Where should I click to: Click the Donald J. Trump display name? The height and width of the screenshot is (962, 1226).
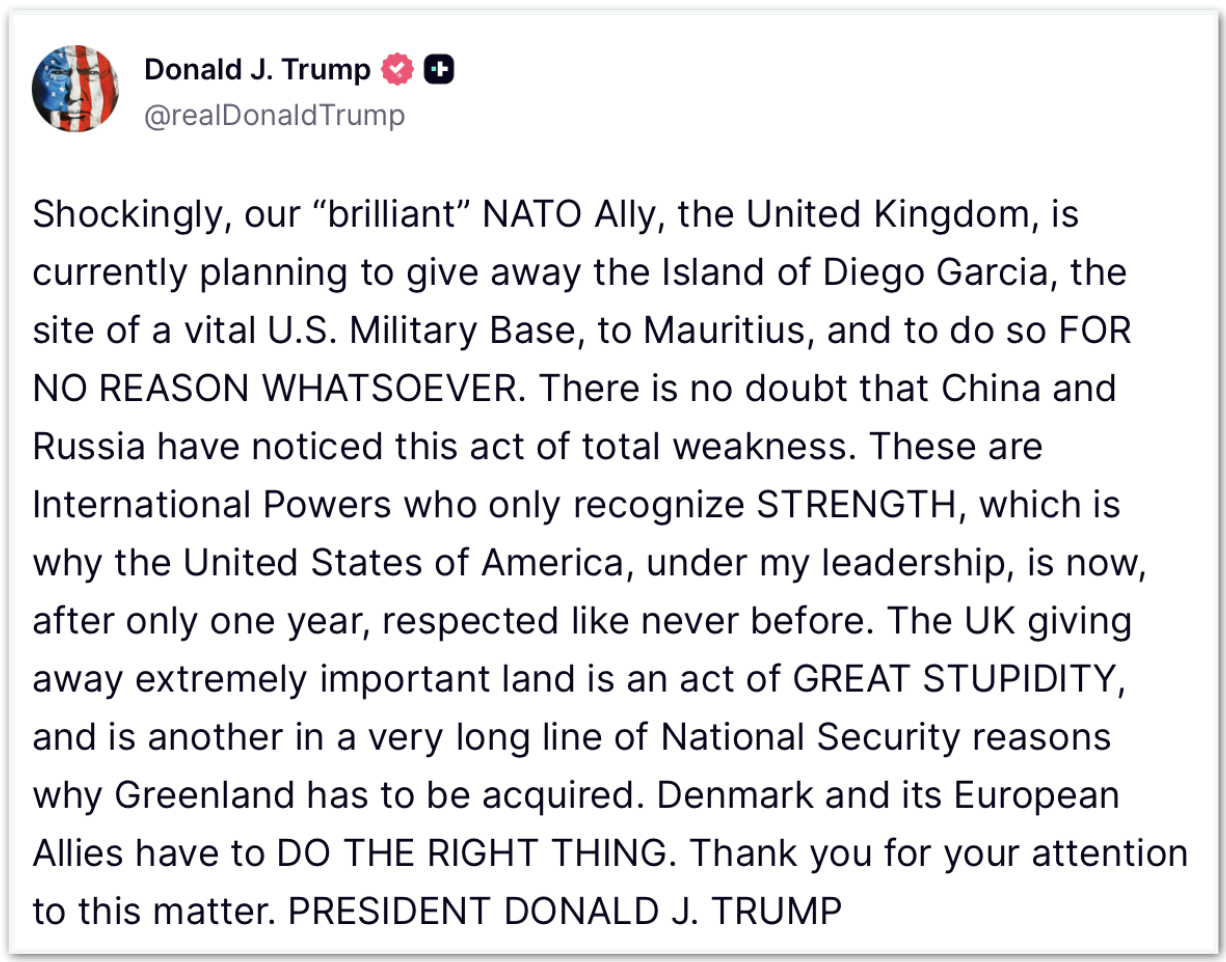point(257,70)
